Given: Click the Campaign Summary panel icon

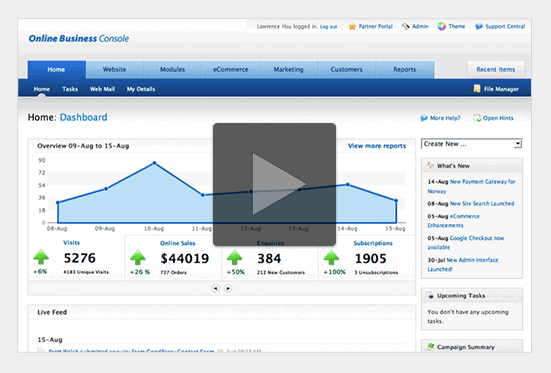Looking at the screenshot, I should [x=430, y=347].
